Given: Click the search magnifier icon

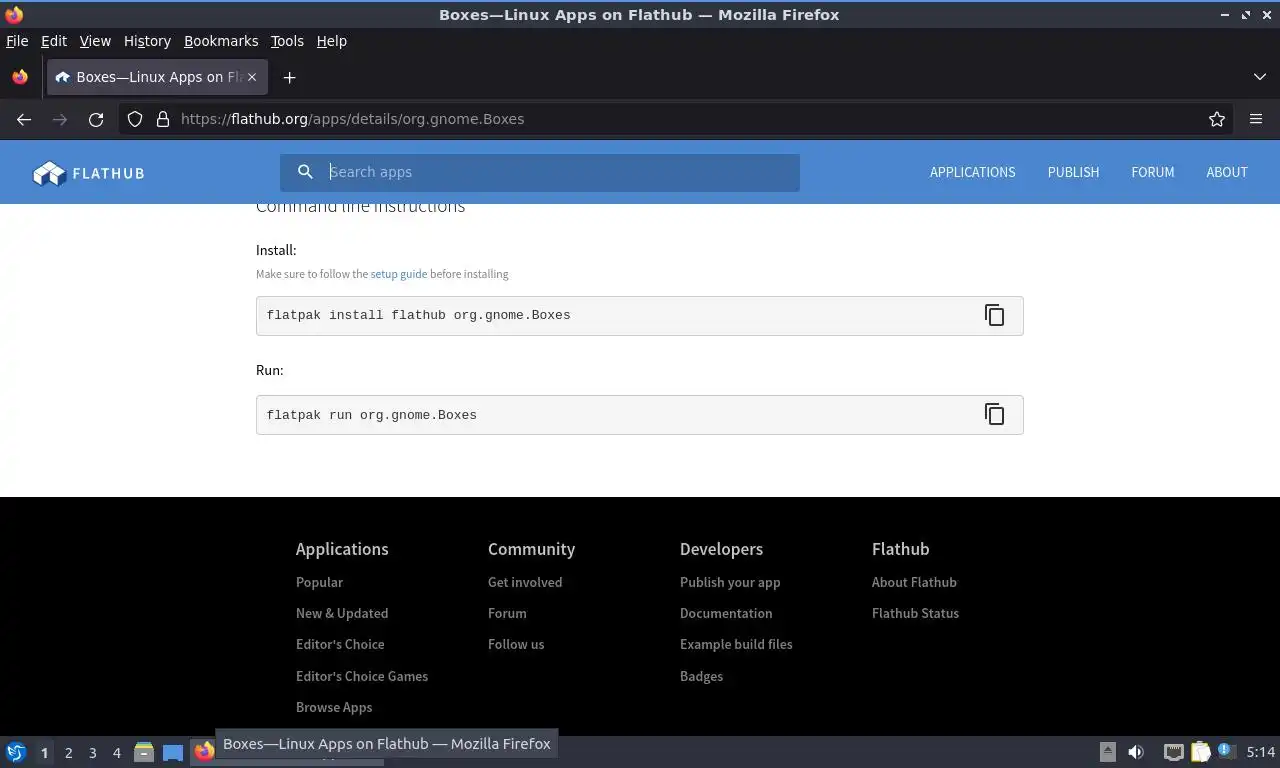Looking at the screenshot, I should click(306, 172).
